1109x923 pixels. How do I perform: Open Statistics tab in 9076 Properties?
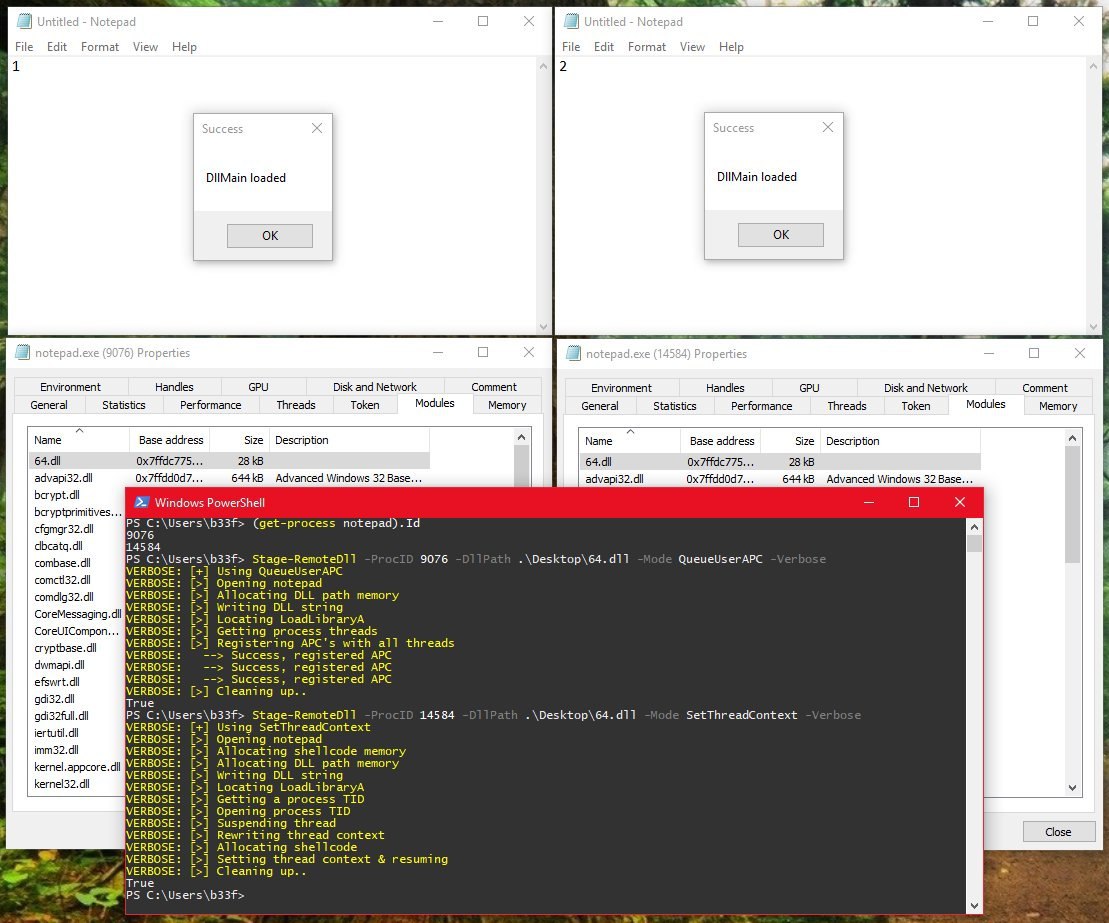(x=124, y=405)
